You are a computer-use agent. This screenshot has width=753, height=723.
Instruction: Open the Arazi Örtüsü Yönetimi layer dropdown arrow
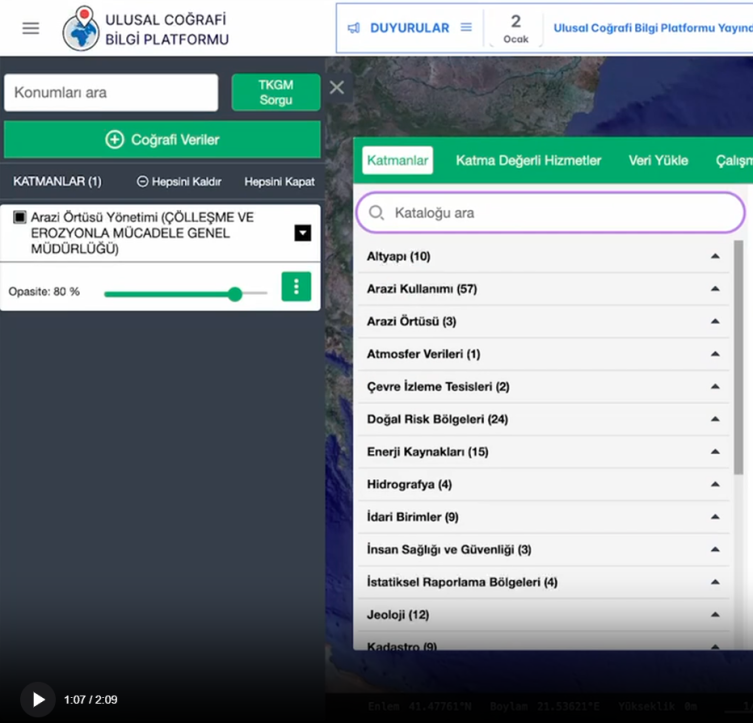click(x=302, y=233)
